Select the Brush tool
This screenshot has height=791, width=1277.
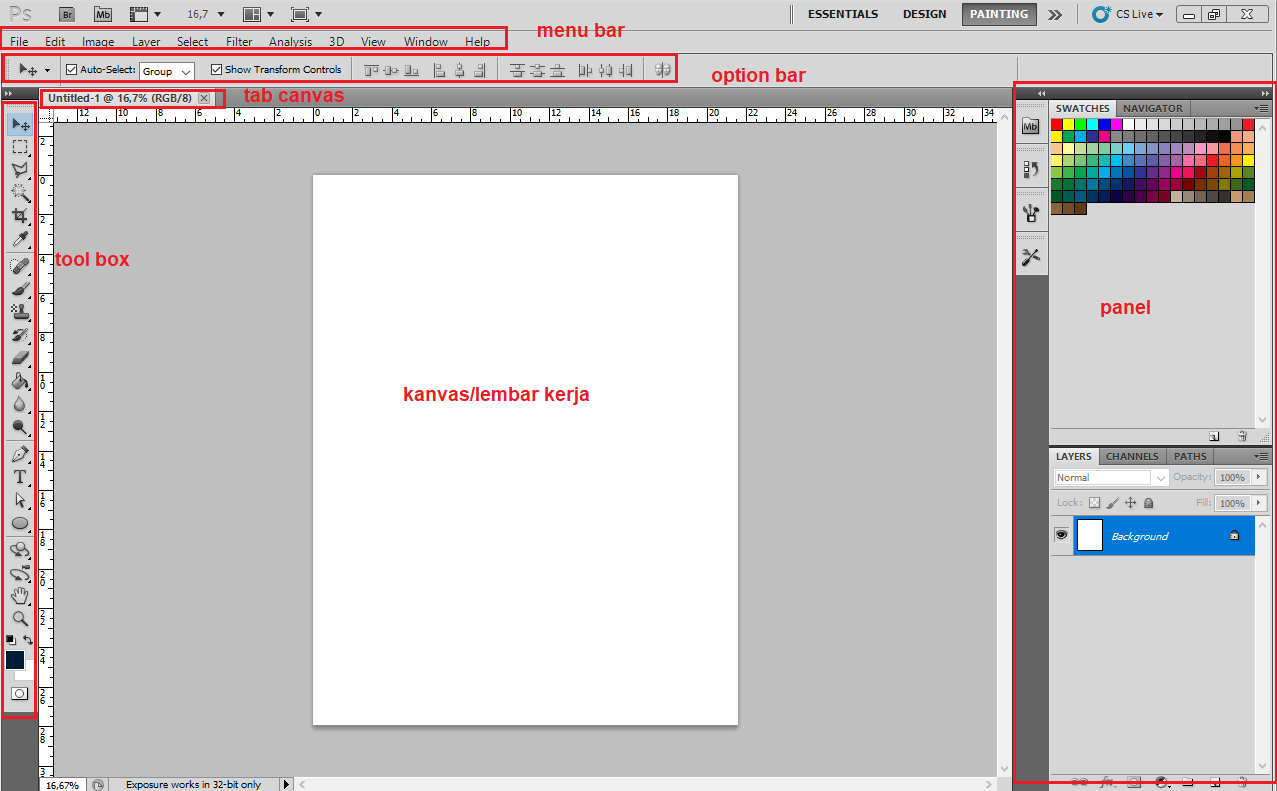pos(20,289)
